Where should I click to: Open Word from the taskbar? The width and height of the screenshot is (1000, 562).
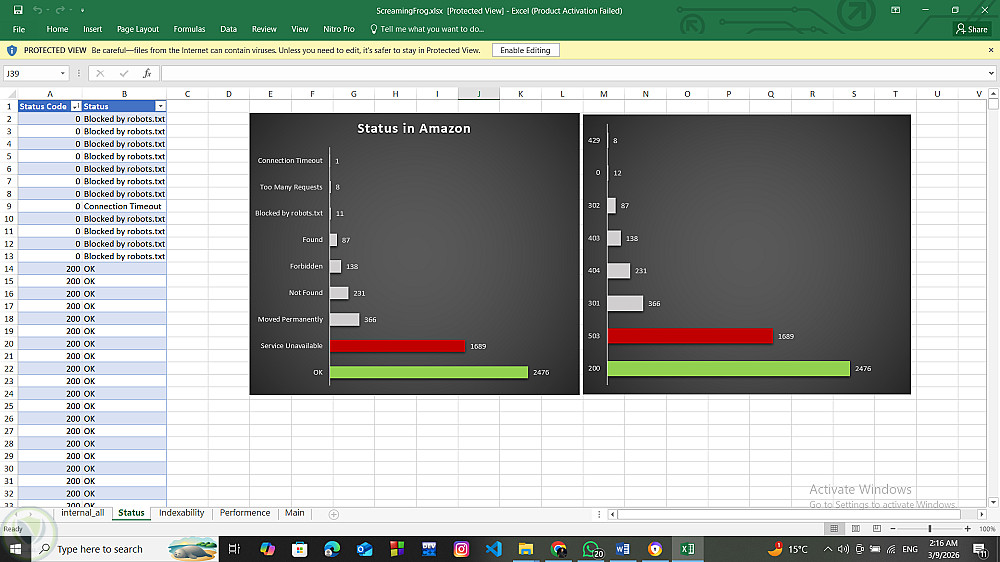(622, 549)
